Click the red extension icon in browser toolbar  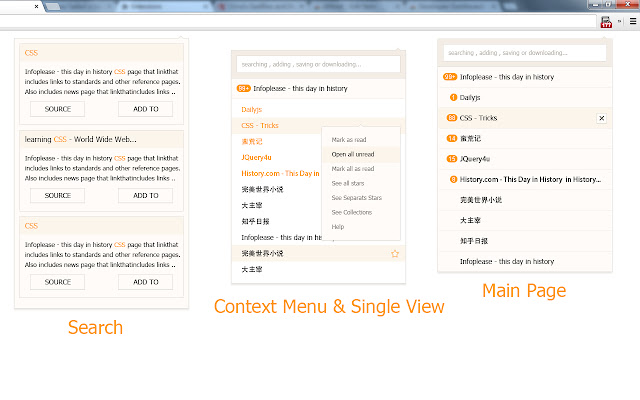(x=606, y=21)
